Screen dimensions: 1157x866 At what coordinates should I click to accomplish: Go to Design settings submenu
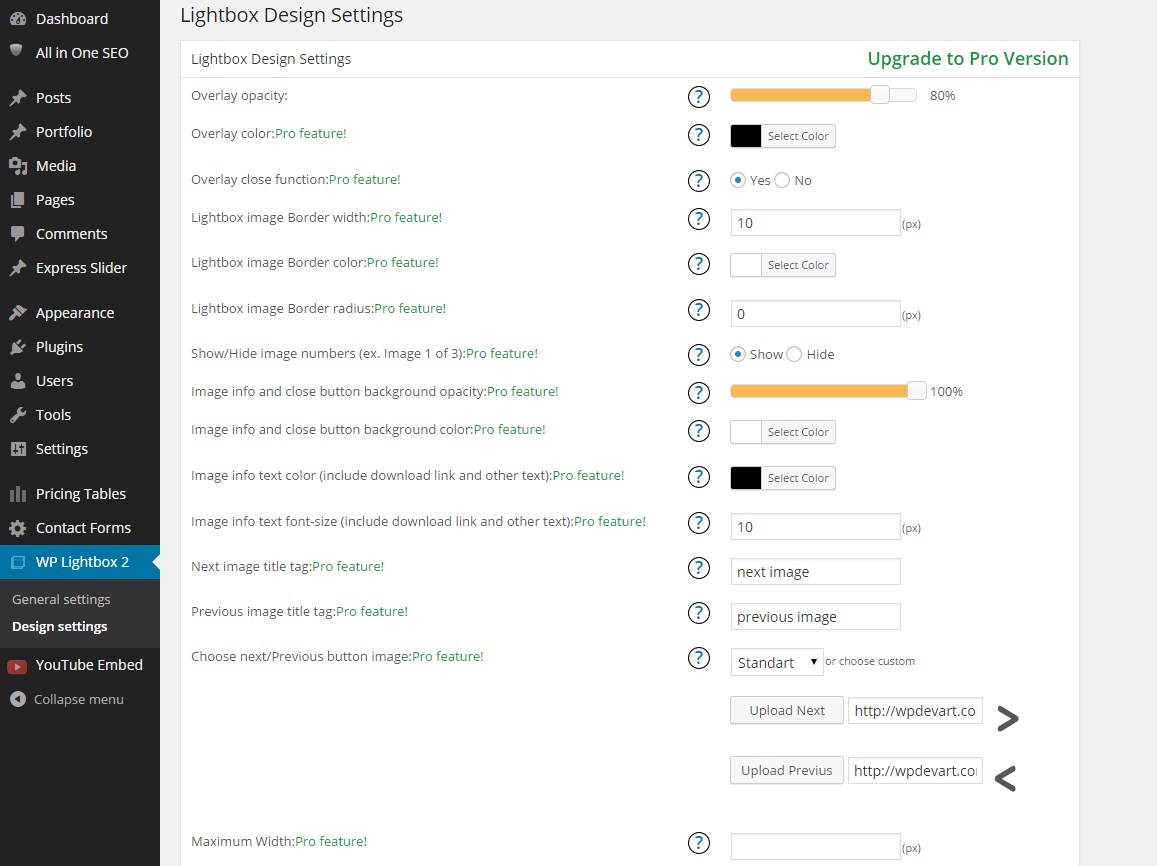point(60,626)
